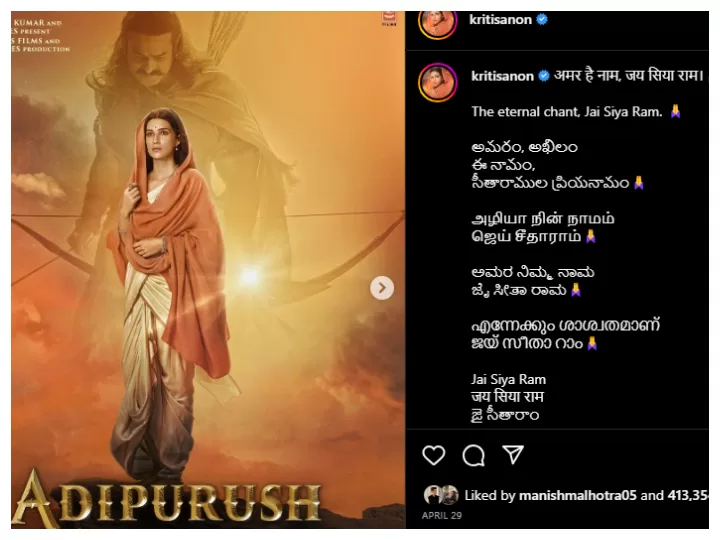Viewport: 720px width, 540px height.
Task: Open the kritisanon username in the header
Action: (x=501, y=20)
